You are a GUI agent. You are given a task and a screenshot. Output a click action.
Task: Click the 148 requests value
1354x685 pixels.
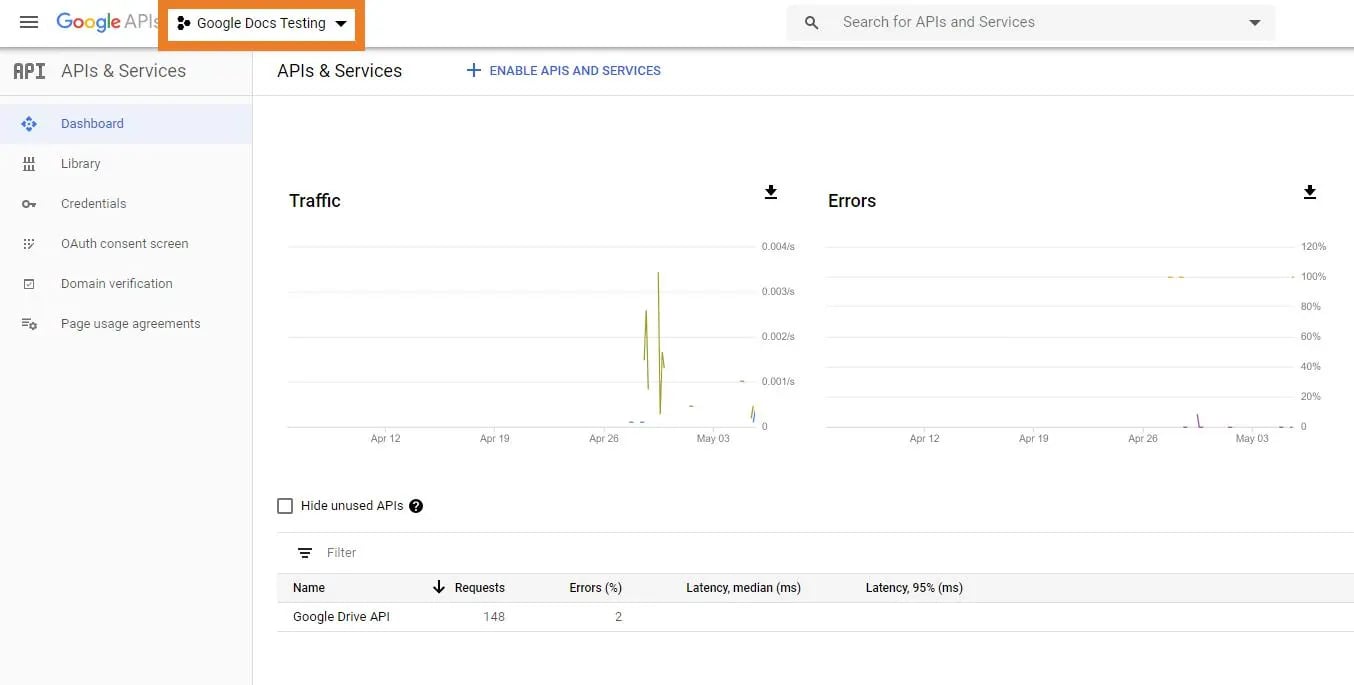(x=494, y=617)
